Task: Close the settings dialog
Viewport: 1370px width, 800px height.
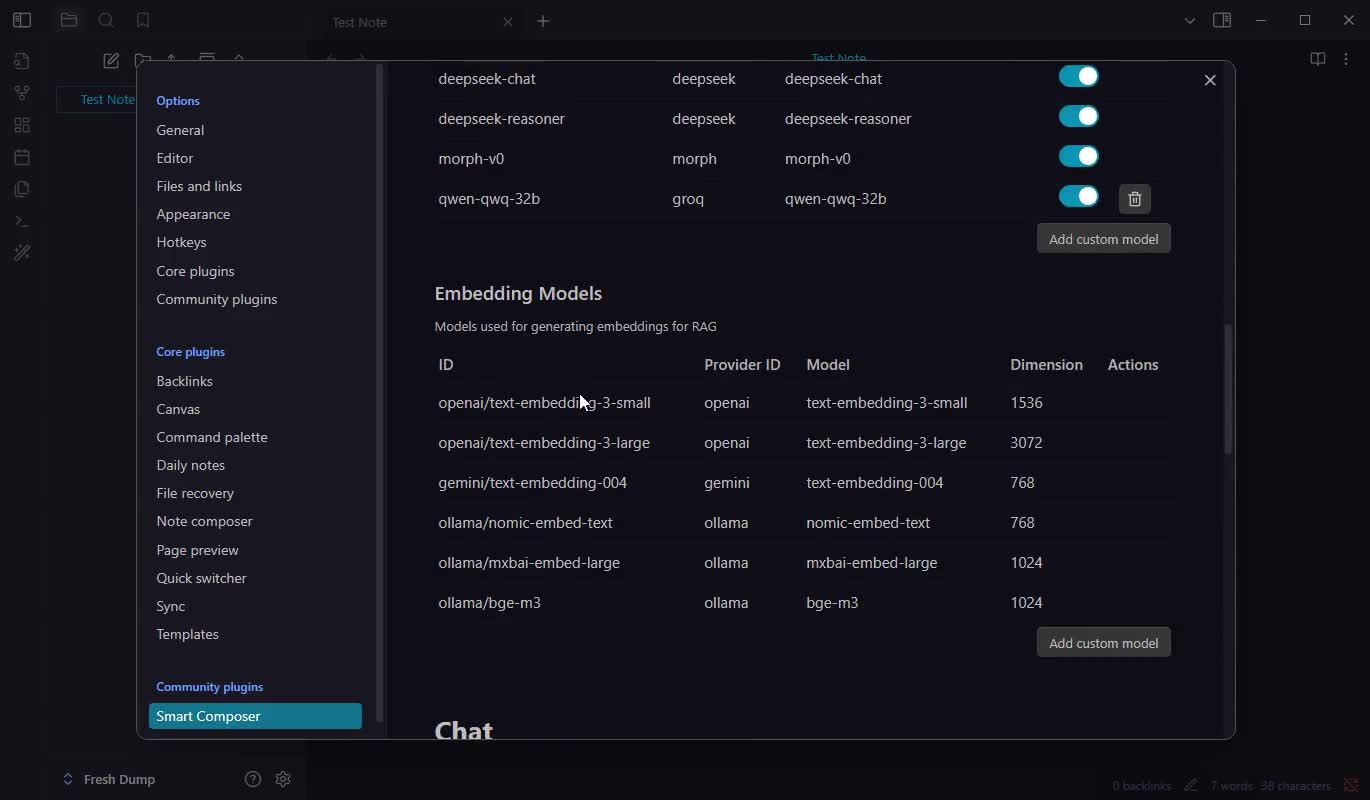Action: pos(1210,80)
